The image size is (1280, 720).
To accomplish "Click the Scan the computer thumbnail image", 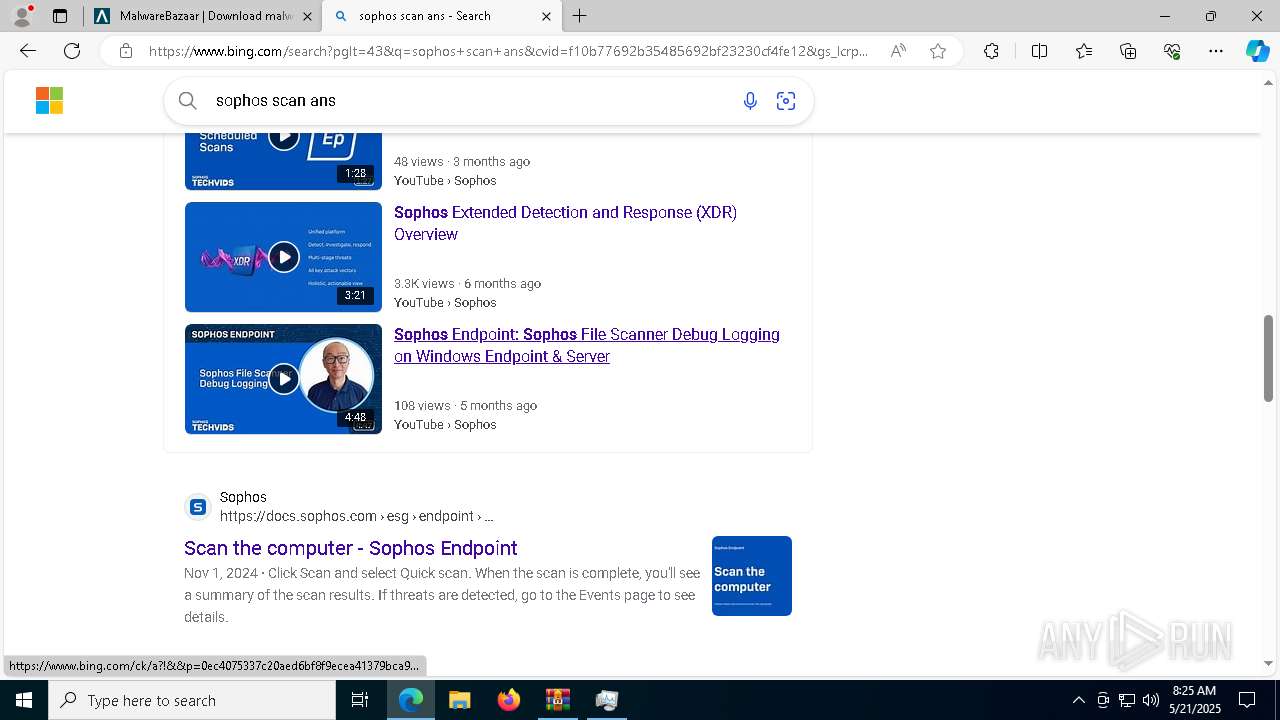I will (x=752, y=576).
